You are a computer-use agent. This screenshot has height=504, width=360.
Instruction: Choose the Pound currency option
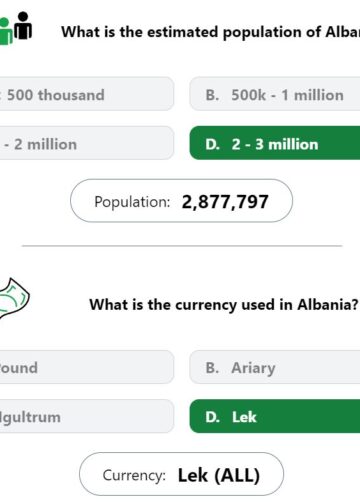87,367
